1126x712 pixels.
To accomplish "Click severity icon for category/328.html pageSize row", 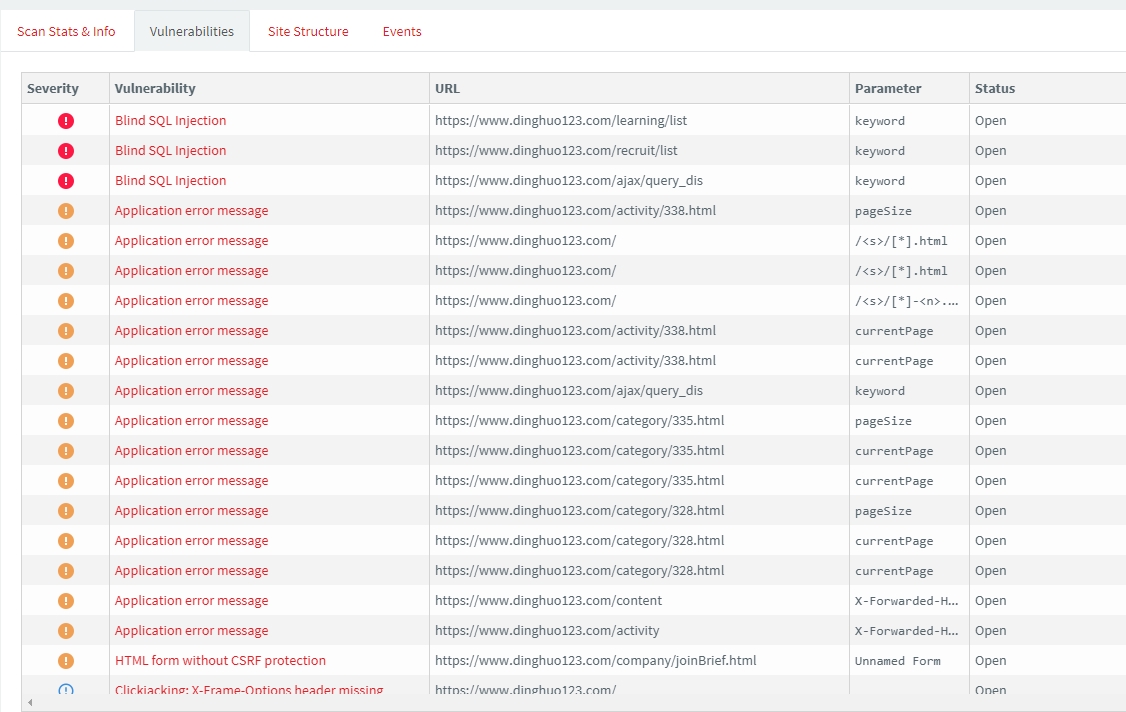I will 66,511.
